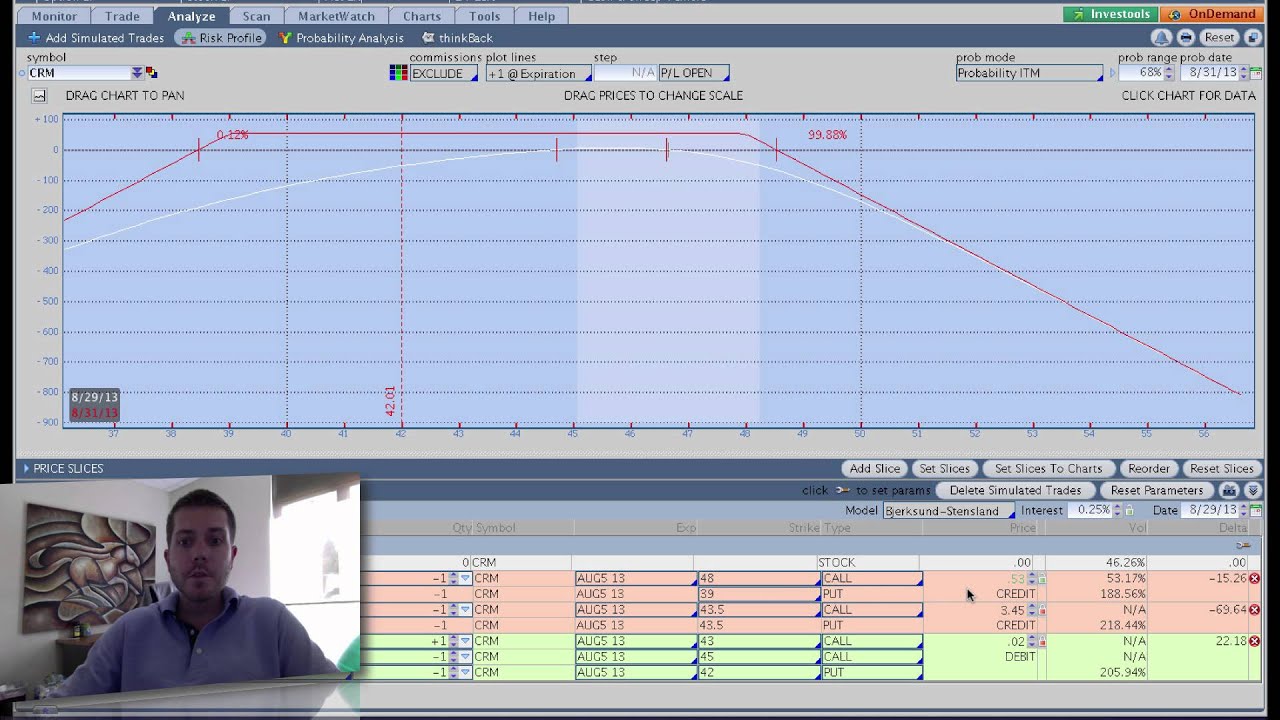Viewport: 1280px width, 720px height.
Task: Click the printer icon beside the Reset button
Action: tap(1185, 37)
